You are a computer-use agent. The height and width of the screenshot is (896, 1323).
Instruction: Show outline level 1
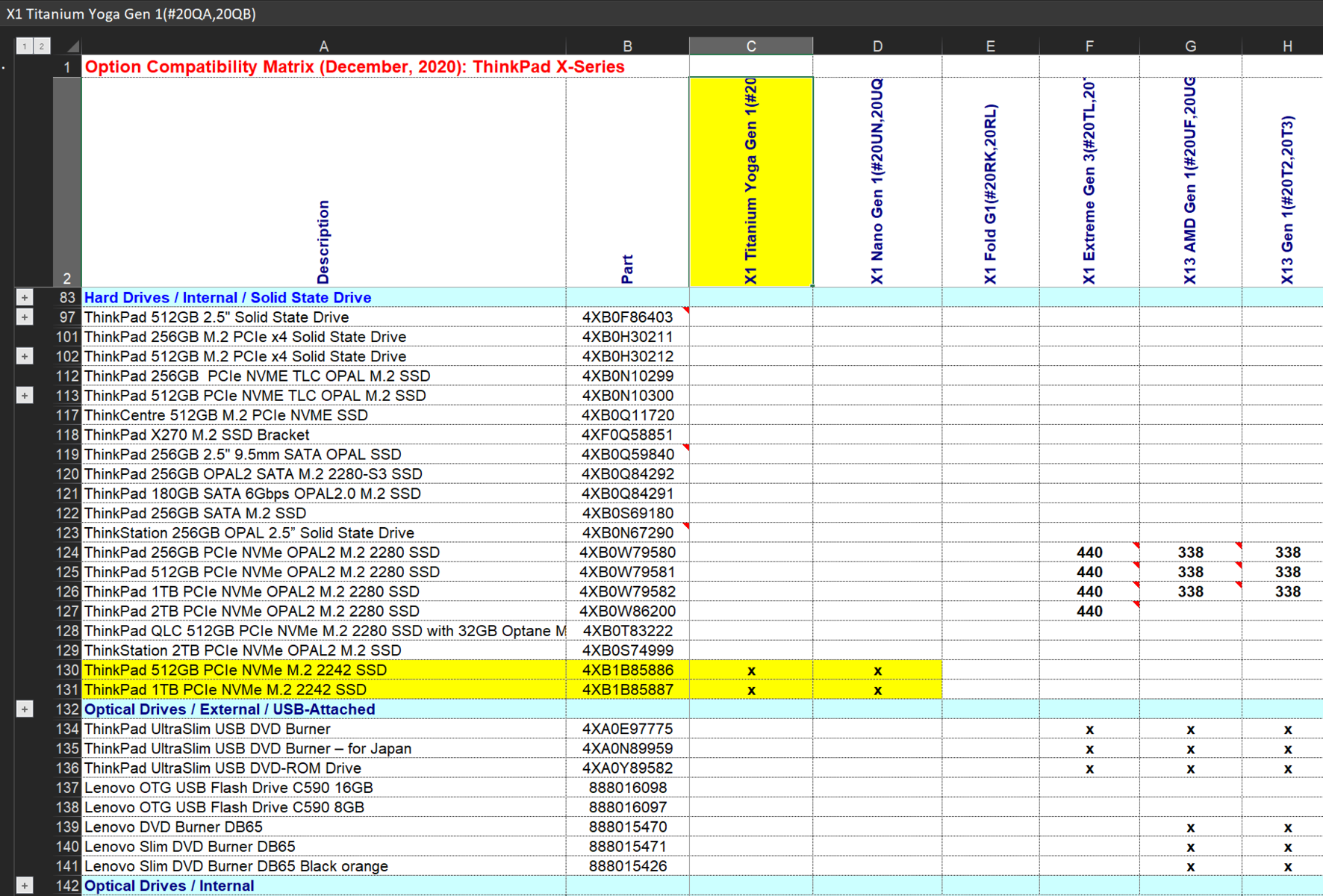[25, 46]
